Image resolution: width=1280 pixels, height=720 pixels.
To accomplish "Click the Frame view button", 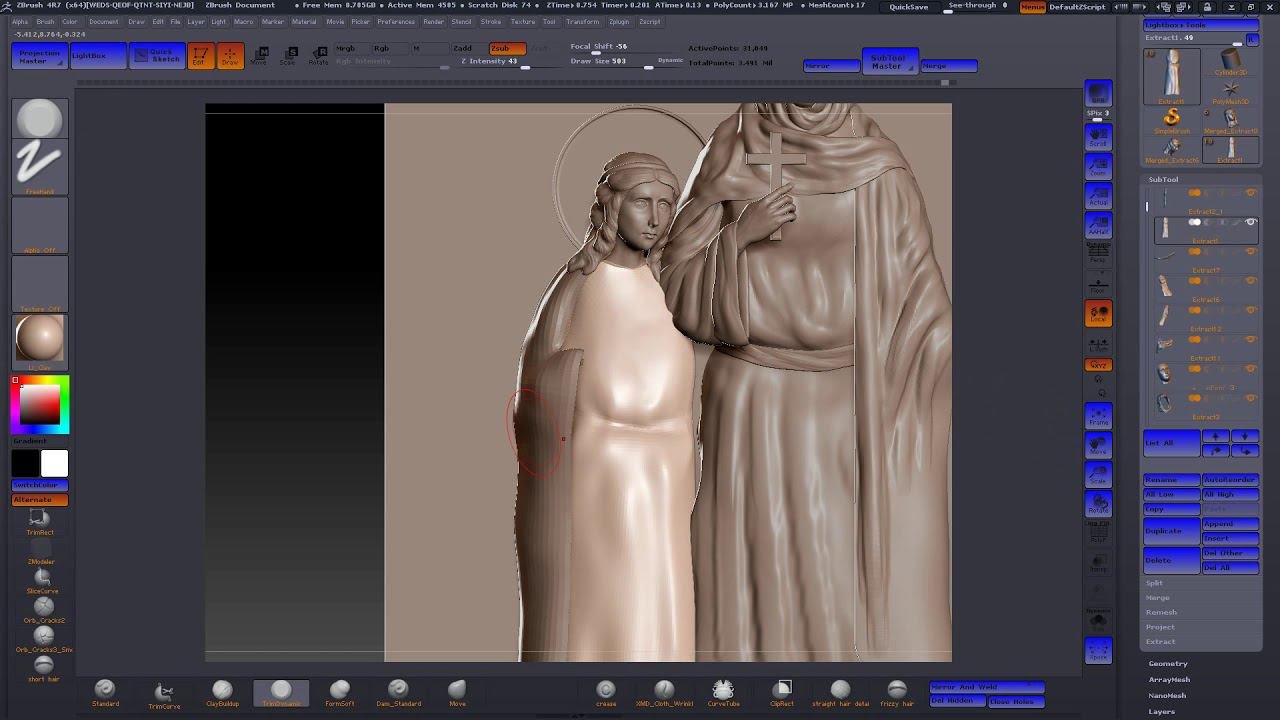I will tap(1098, 416).
